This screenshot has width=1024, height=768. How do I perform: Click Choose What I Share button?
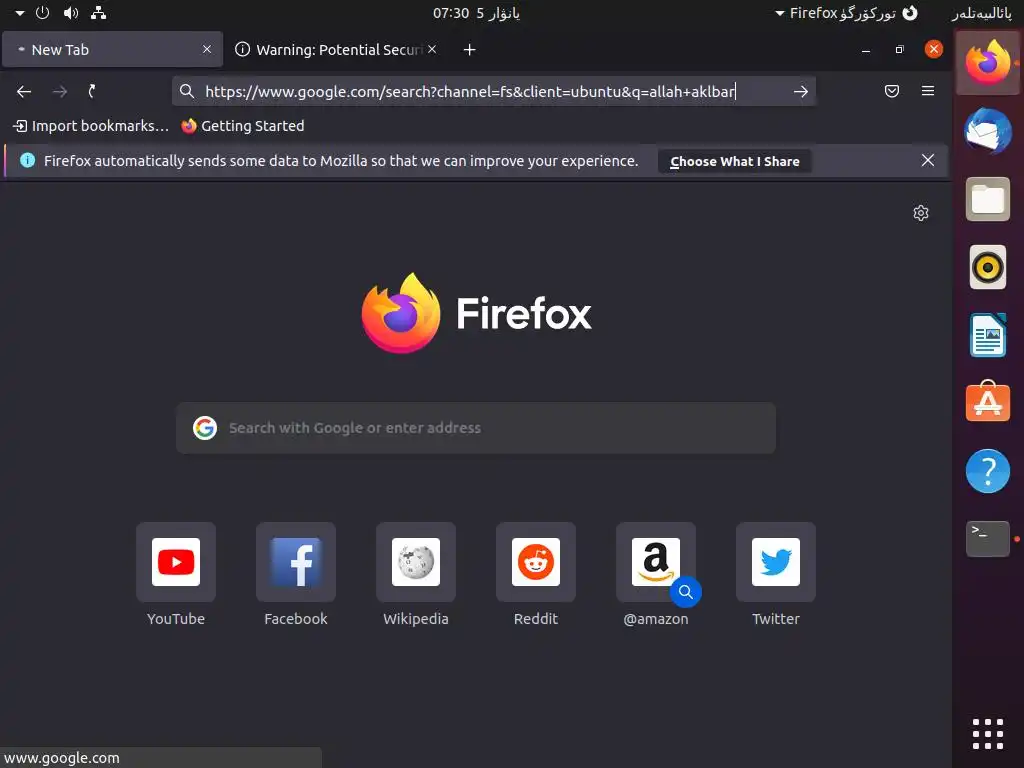point(735,161)
